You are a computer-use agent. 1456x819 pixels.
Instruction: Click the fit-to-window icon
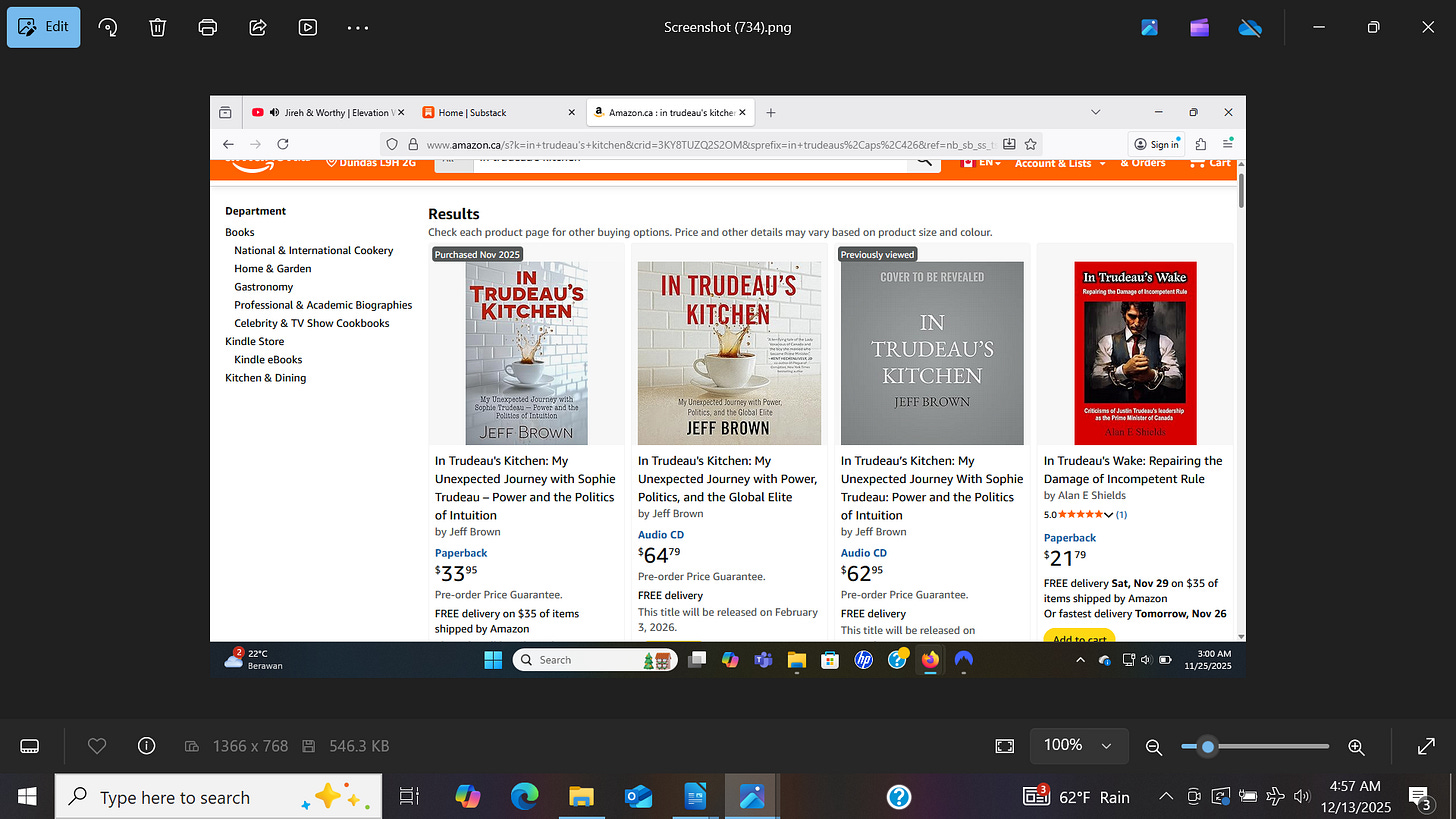(x=1005, y=746)
